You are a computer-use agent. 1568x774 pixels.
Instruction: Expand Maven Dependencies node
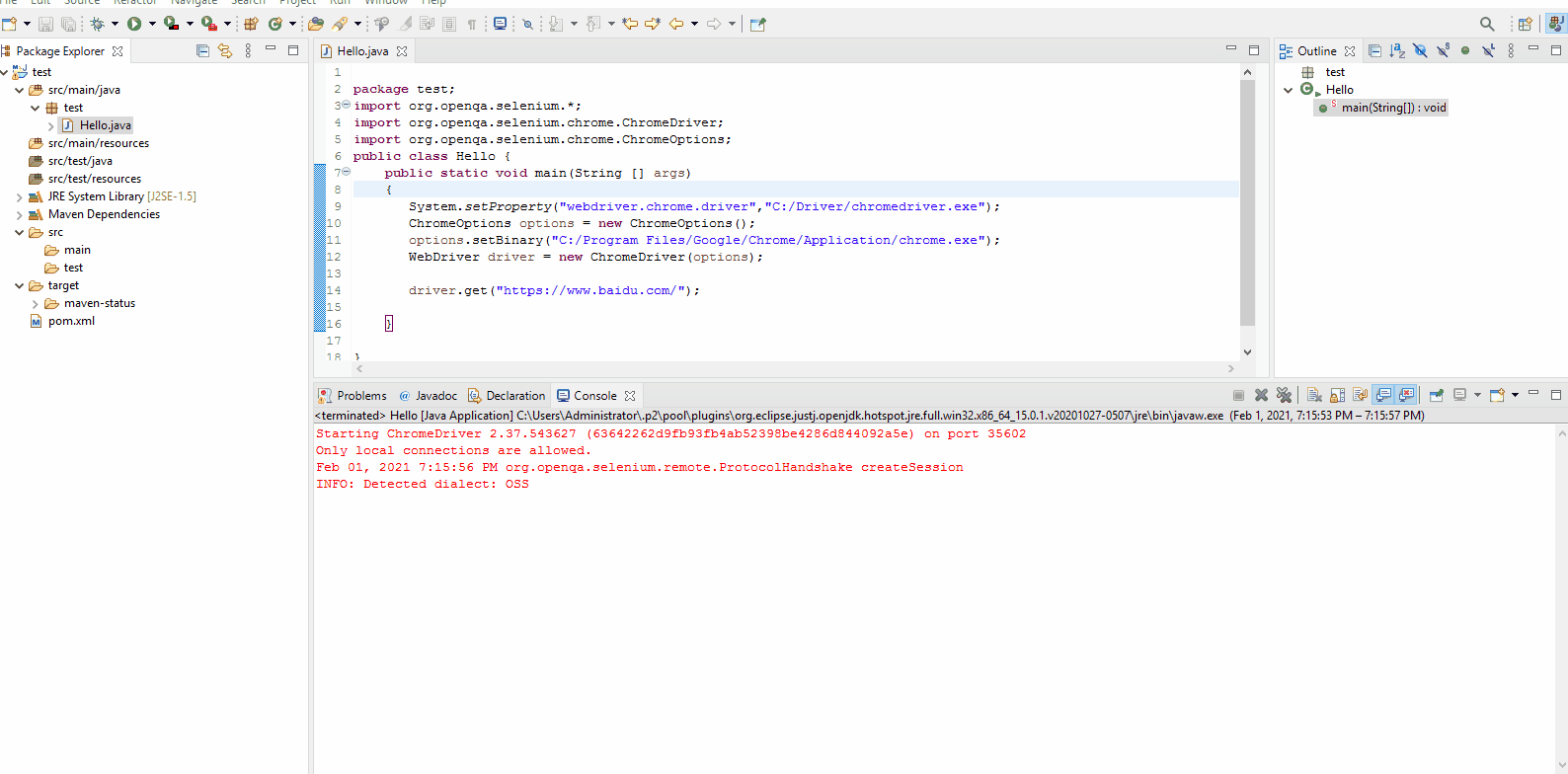19,214
